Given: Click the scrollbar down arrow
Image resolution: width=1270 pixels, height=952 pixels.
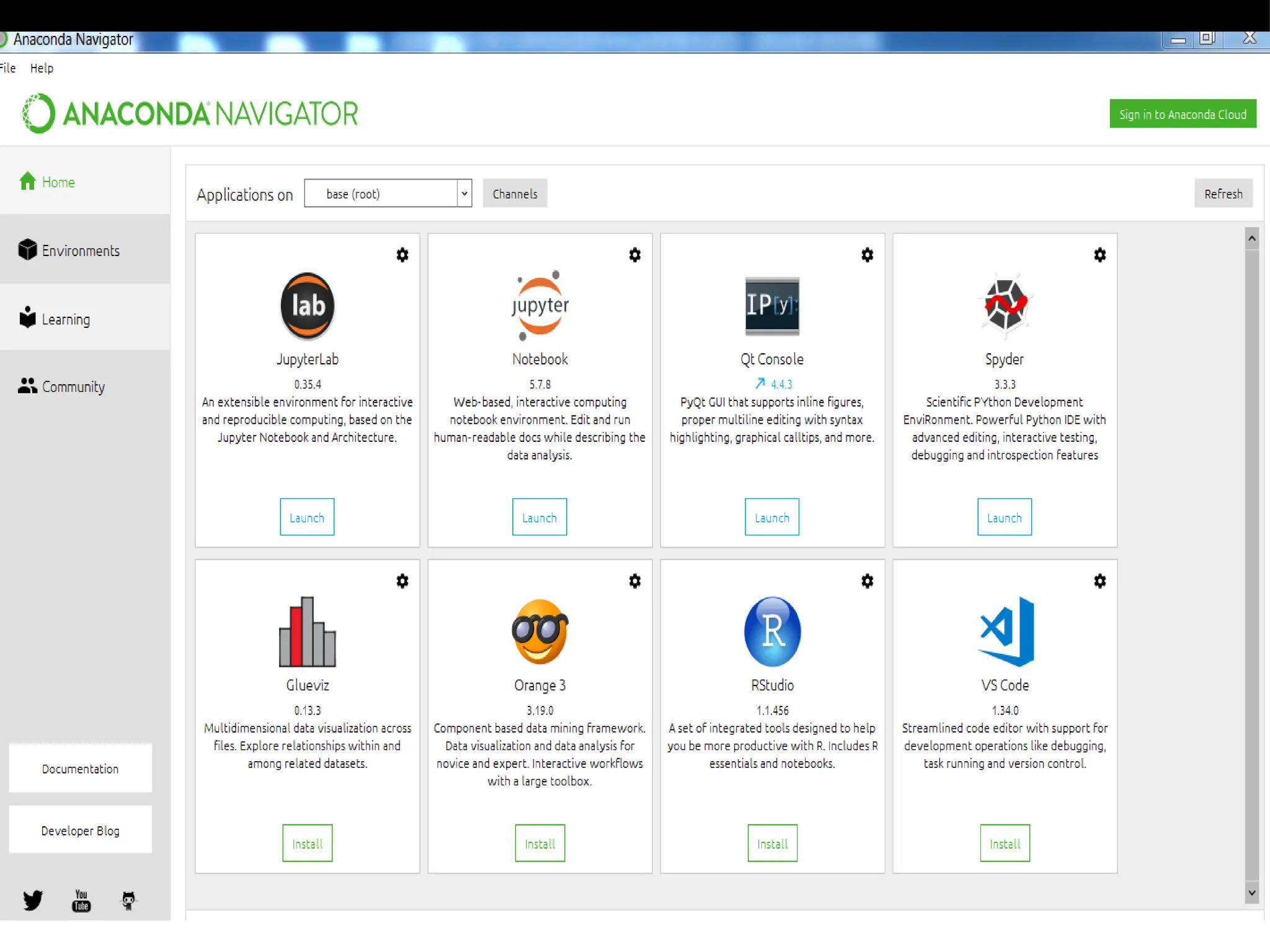Looking at the screenshot, I should click(x=1251, y=893).
